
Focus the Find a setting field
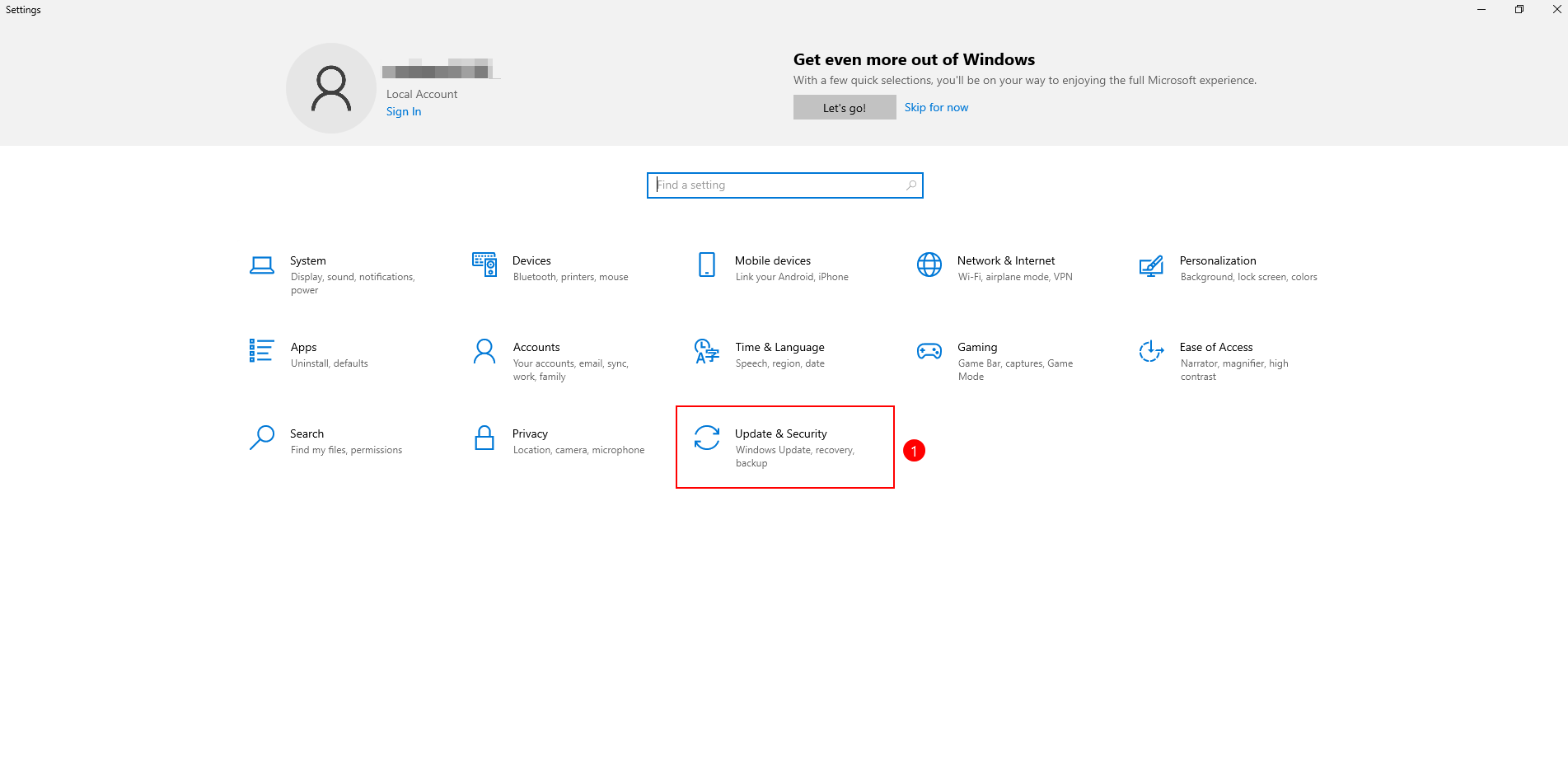784,185
